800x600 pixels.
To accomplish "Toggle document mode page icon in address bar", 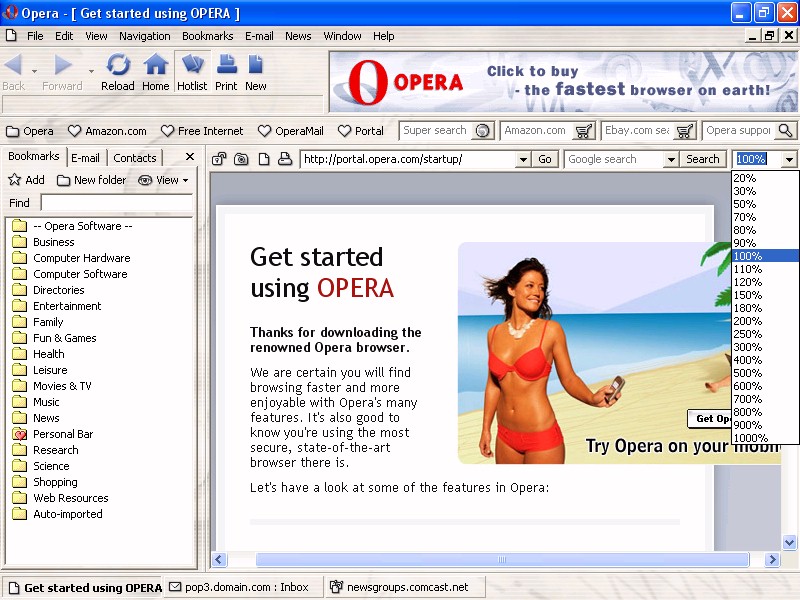I will pos(264,159).
